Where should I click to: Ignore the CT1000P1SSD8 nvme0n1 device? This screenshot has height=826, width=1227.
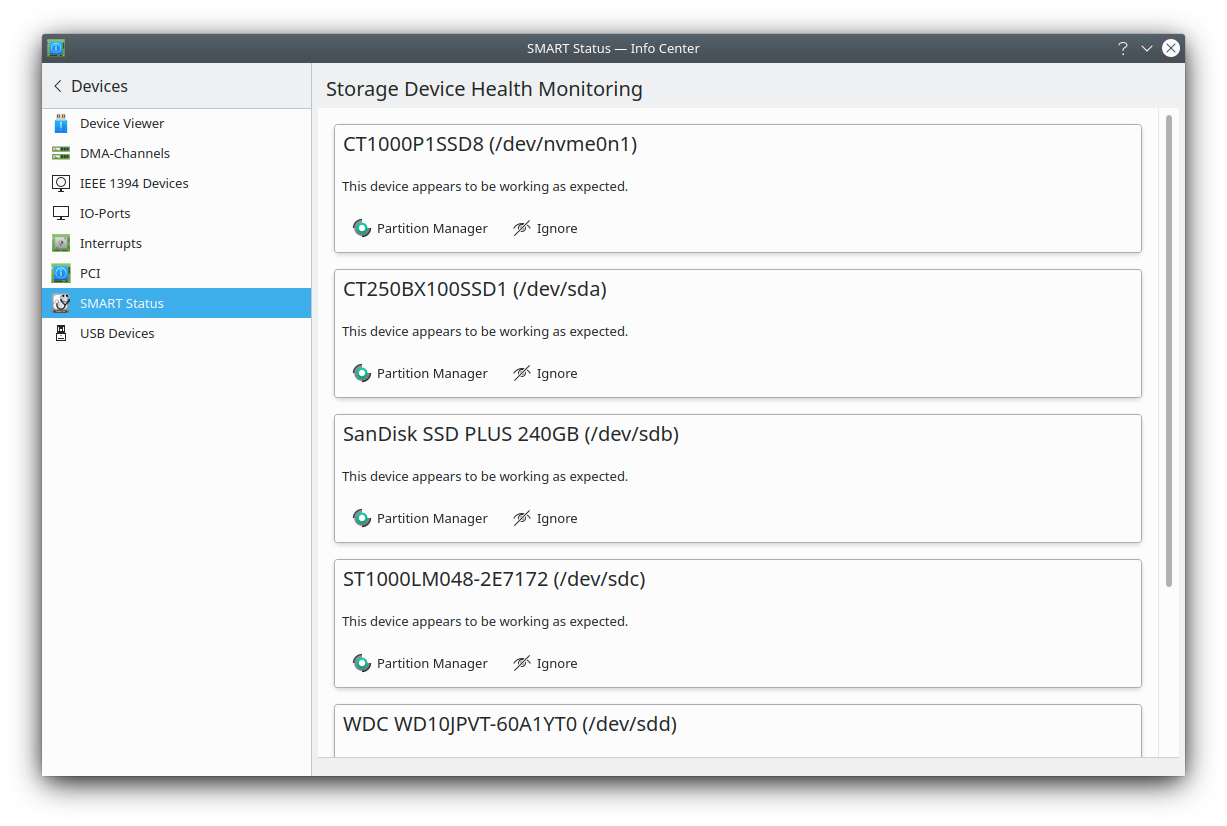(x=545, y=228)
